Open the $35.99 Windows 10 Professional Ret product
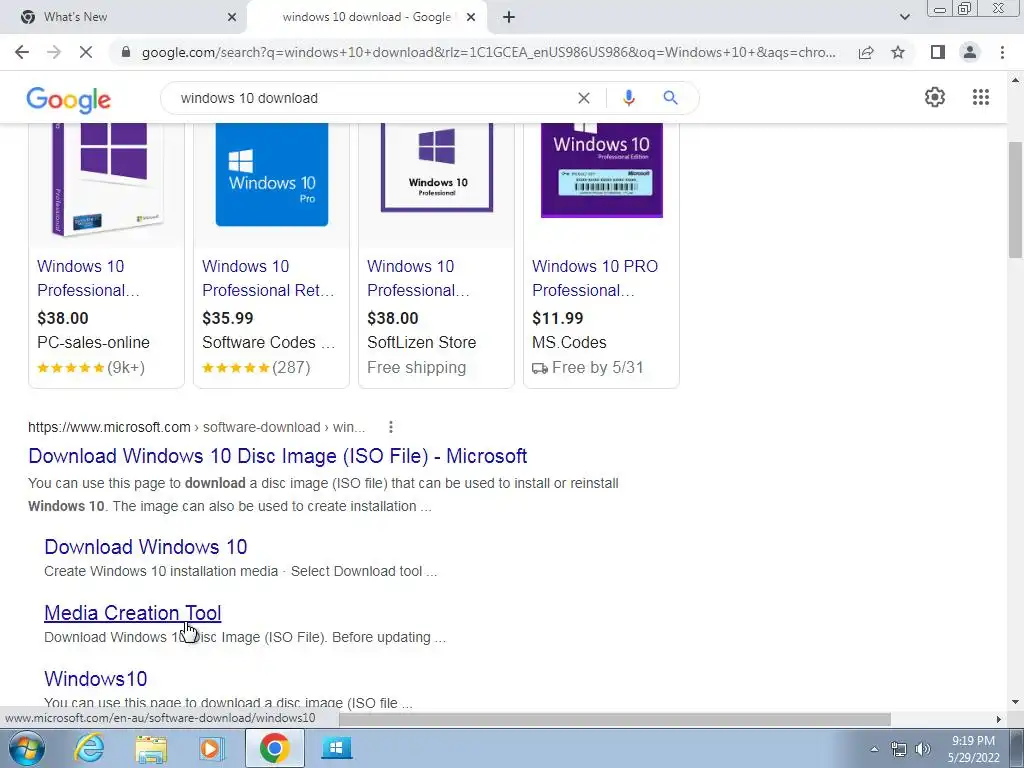Image resolution: width=1024 pixels, height=768 pixels. (268, 278)
